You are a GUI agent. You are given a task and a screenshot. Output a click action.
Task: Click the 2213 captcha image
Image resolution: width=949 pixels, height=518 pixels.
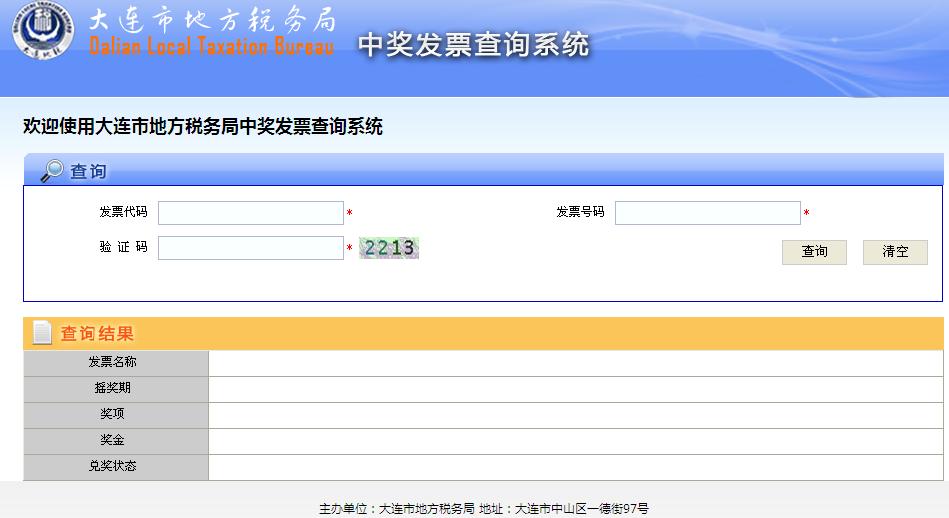pyautogui.click(x=389, y=248)
